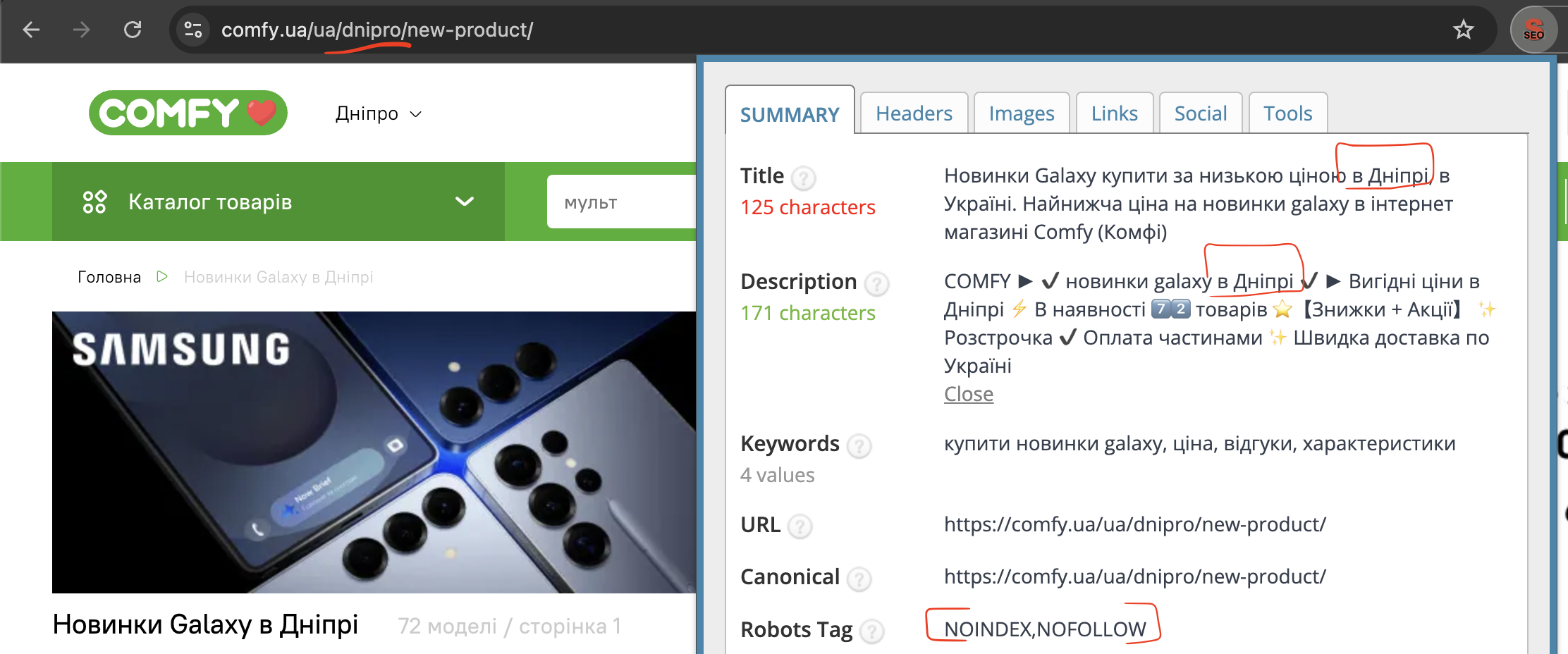Viewport: 1568px width, 654px height.
Task: Show help for Robots Tag field
Action: [x=872, y=631]
